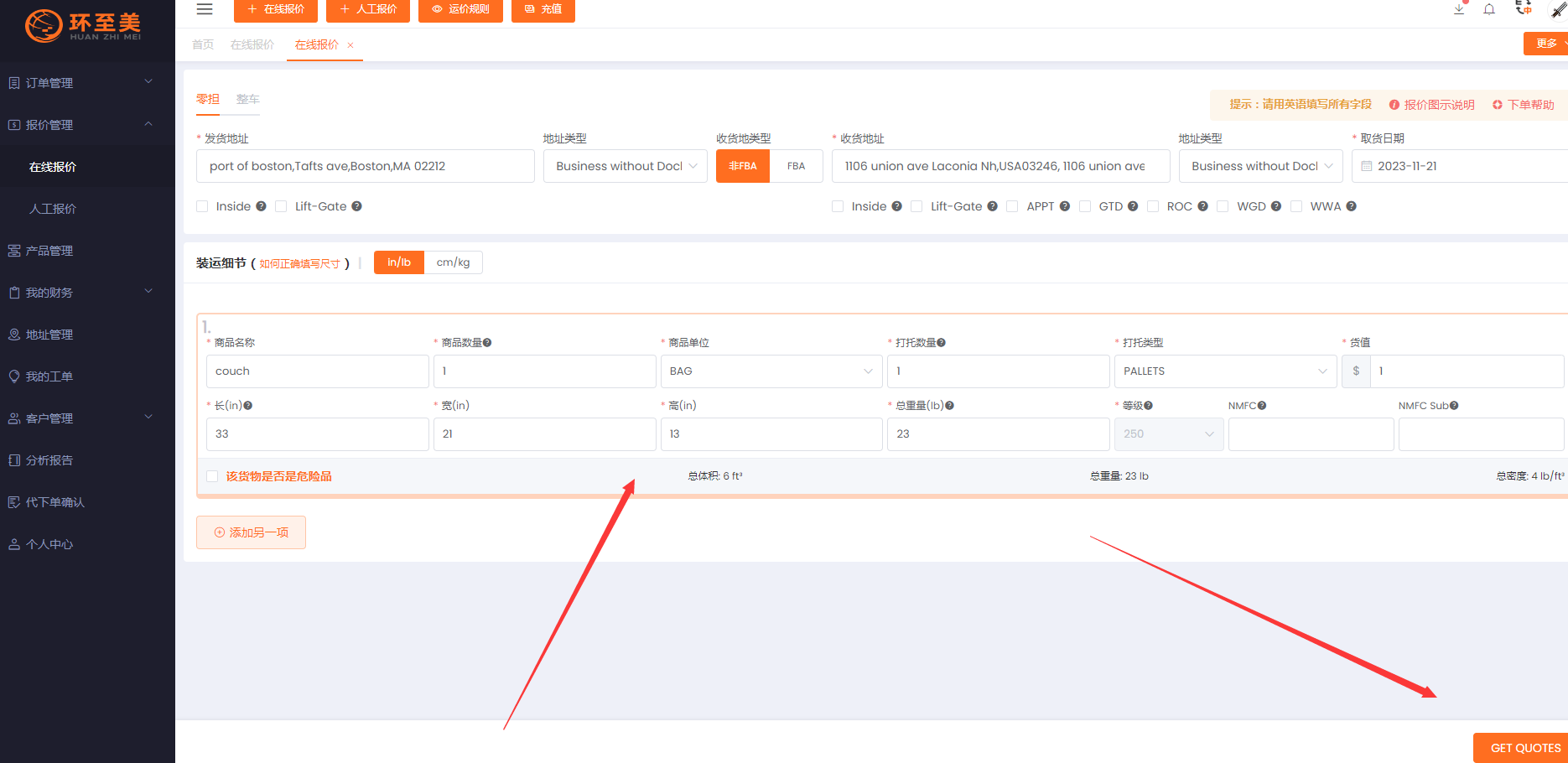Click the help icon beside 总重量(lb)
Image resolution: width=1568 pixels, height=763 pixels.
[x=949, y=406]
